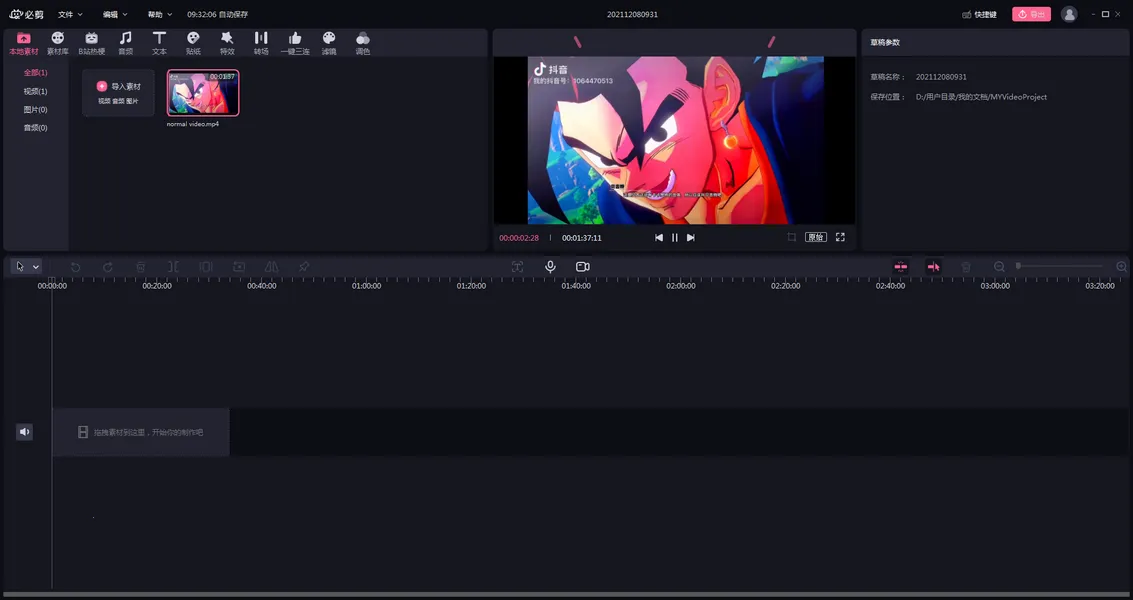Image resolution: width=1133 pixels, height=600 pixels.
Task: Open the 滤镜 (Filters) panel
Action: (x=329, y=41)
